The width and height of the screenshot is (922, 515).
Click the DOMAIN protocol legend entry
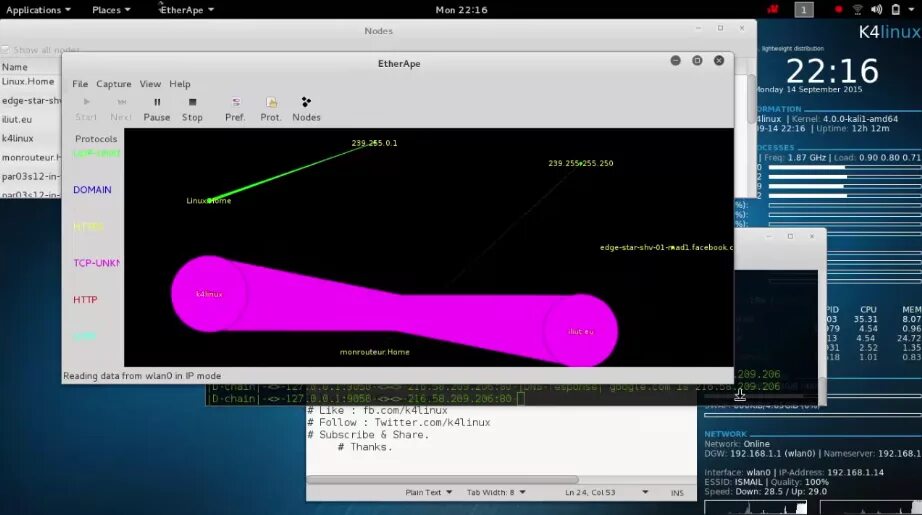tap(92, 190)
